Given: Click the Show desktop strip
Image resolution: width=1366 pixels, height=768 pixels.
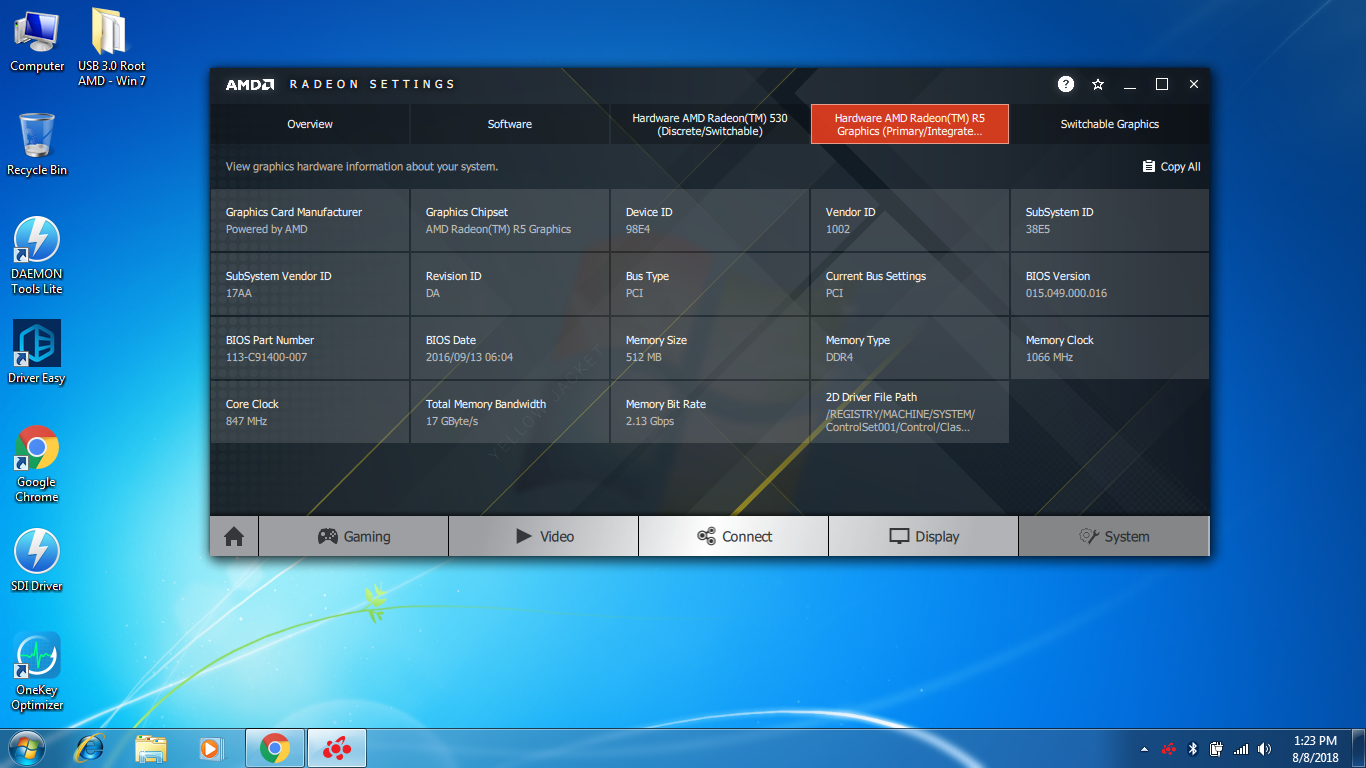Looking at the screenshot, I should (1358, 749).
